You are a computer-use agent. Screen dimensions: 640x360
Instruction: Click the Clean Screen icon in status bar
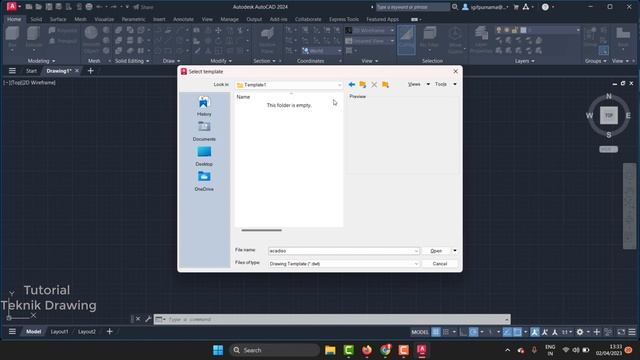click(x=621, y=332)
